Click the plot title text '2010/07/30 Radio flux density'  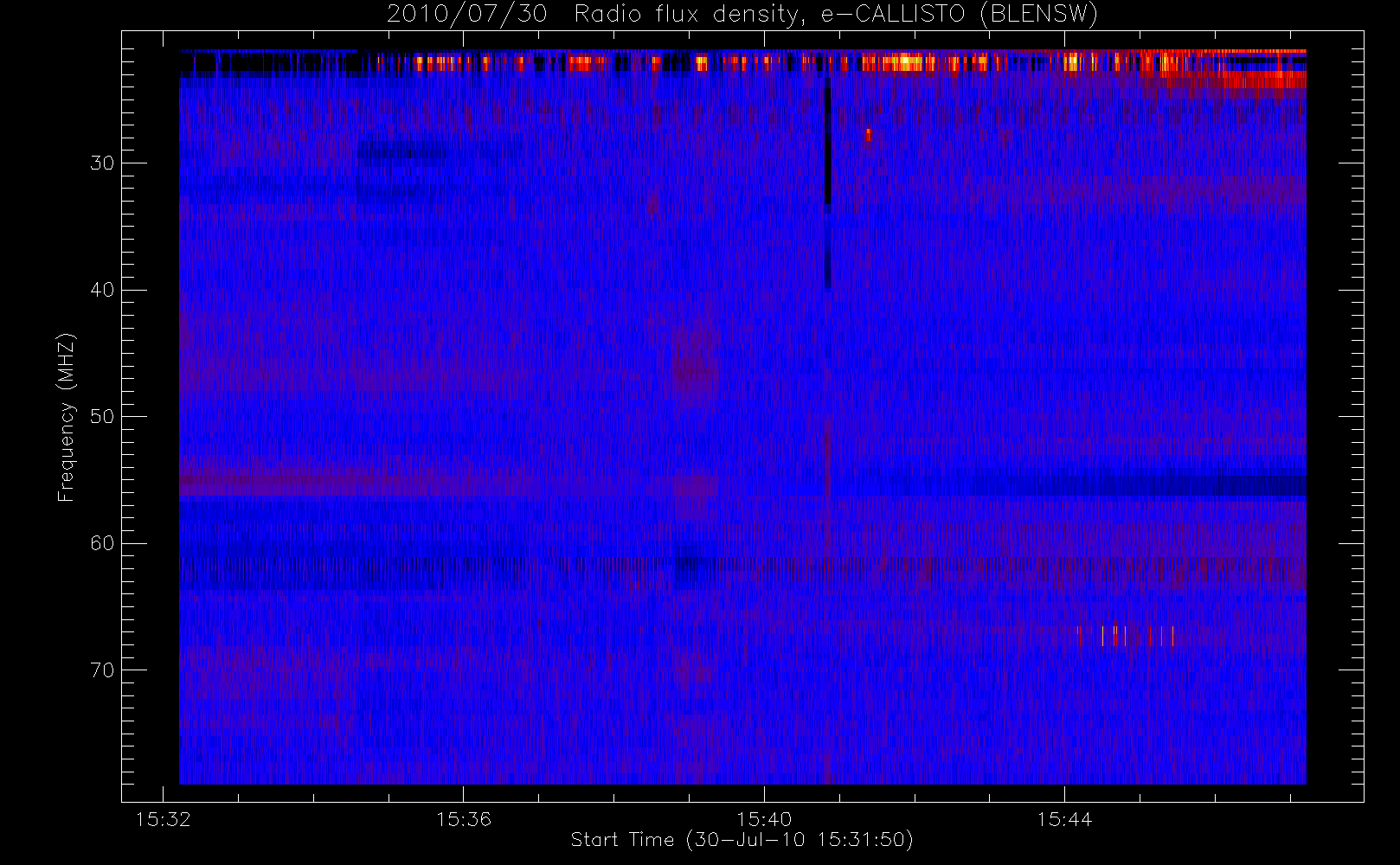coord(592,15)
